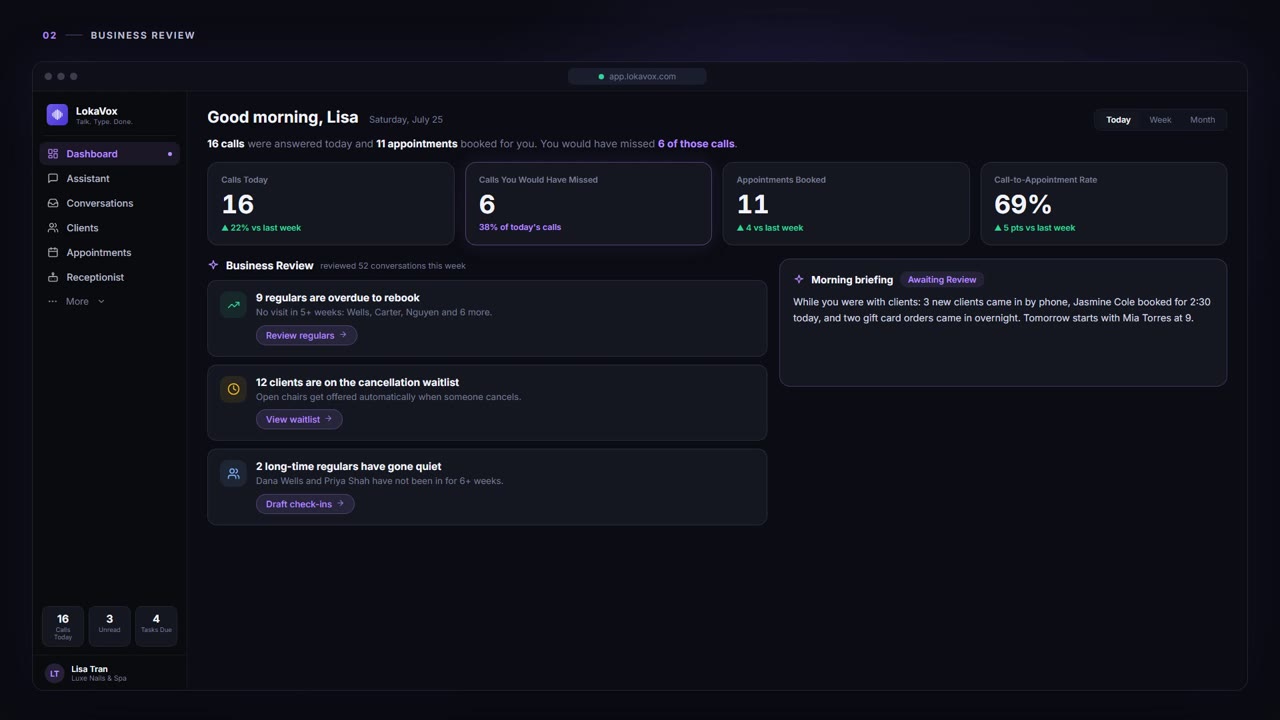Click the 4 Tasks Due sidebar tile
This screenshot has width=1280, height=720.
click(156, 626)
